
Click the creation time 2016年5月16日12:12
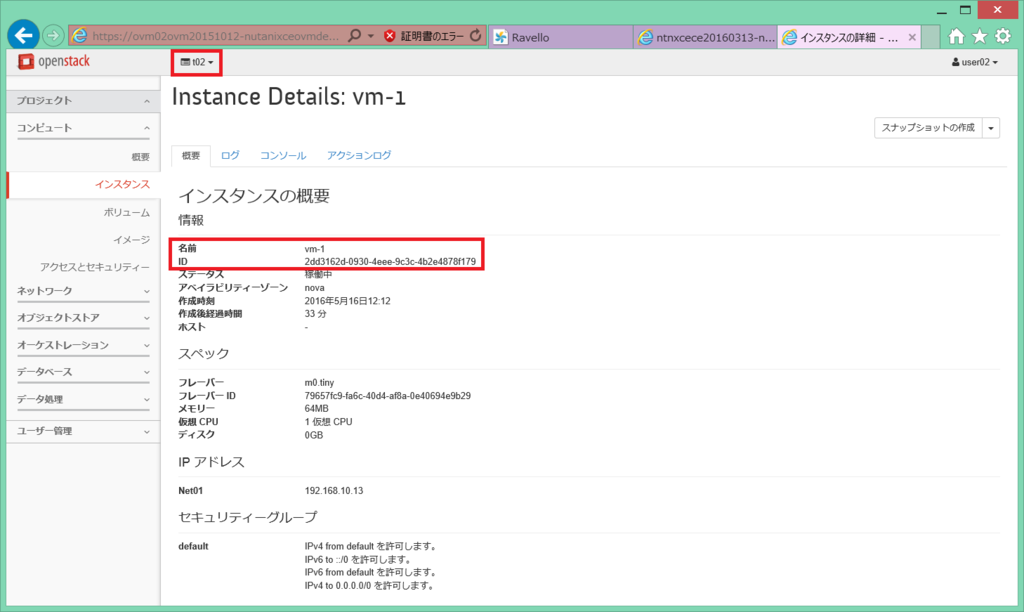347,301
